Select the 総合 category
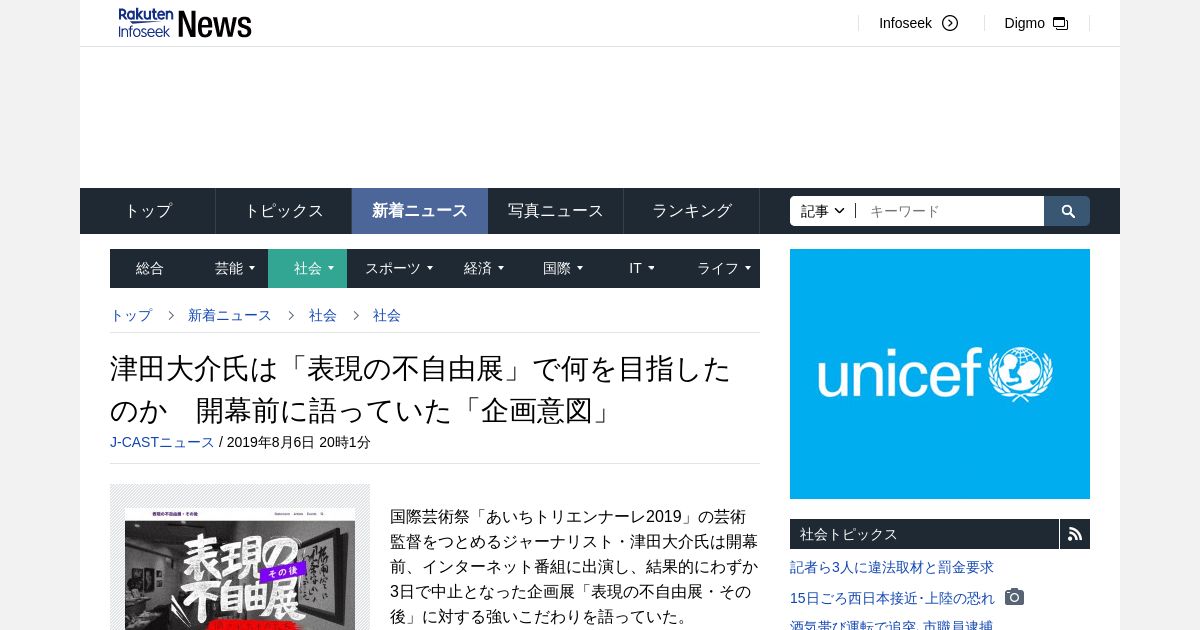 pyautogui.click(x=150, y=268)
